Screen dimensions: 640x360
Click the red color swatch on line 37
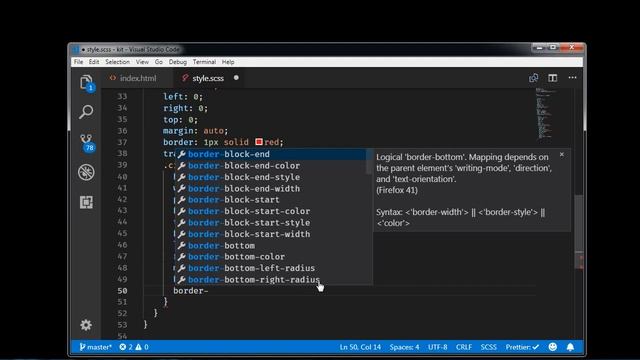point(259,142)
